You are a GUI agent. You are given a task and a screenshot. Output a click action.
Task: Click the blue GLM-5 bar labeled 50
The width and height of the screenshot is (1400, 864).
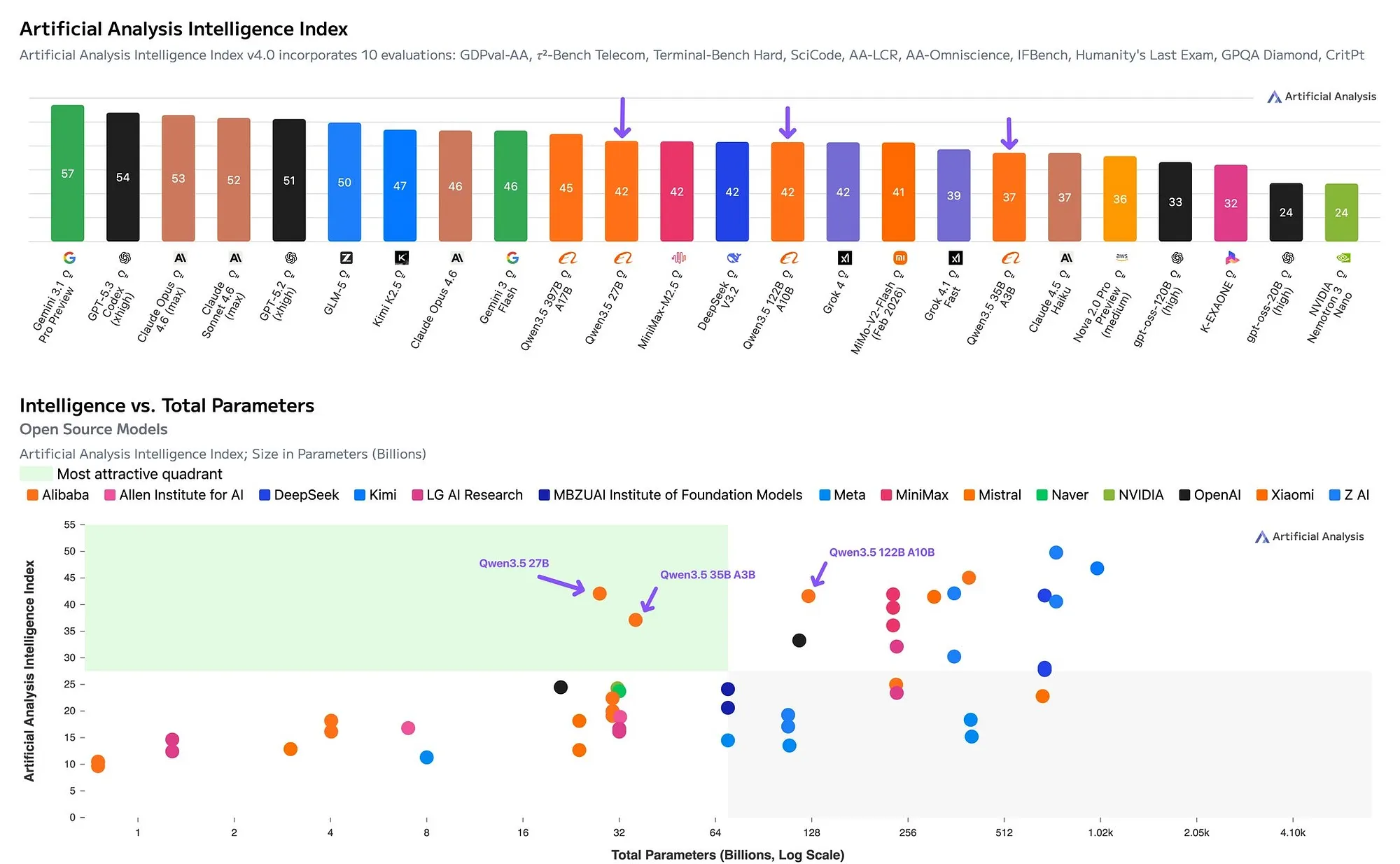click(344, 181)
